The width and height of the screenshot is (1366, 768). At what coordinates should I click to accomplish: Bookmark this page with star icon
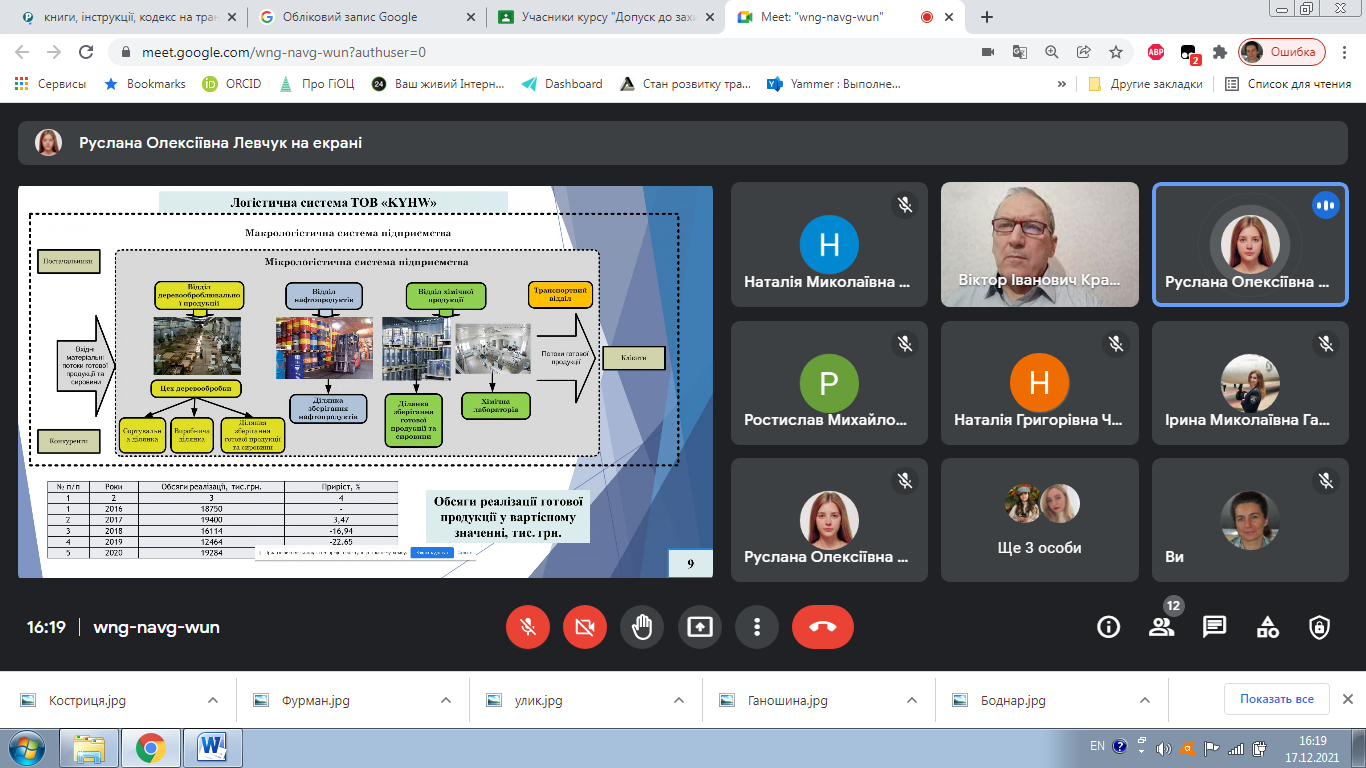(1116, 52)
